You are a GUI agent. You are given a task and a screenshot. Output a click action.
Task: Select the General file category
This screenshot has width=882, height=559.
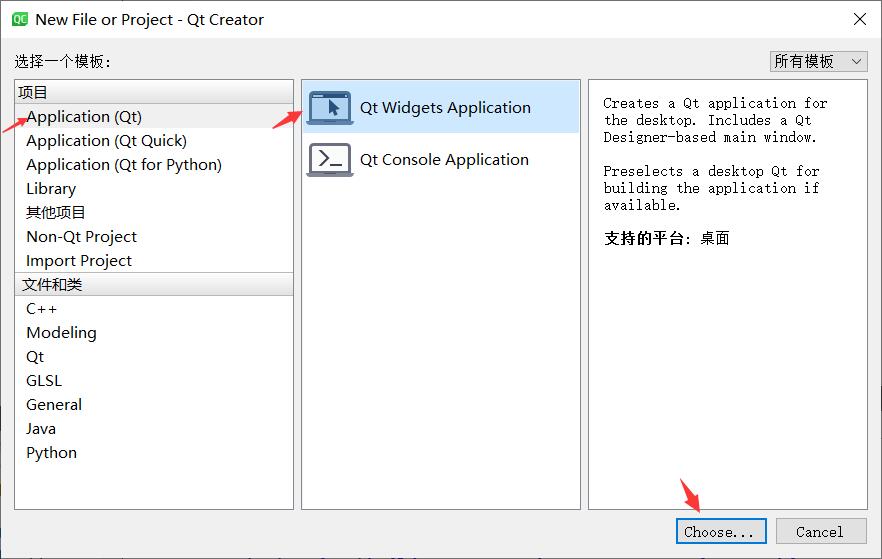click(x=54, y=405)
